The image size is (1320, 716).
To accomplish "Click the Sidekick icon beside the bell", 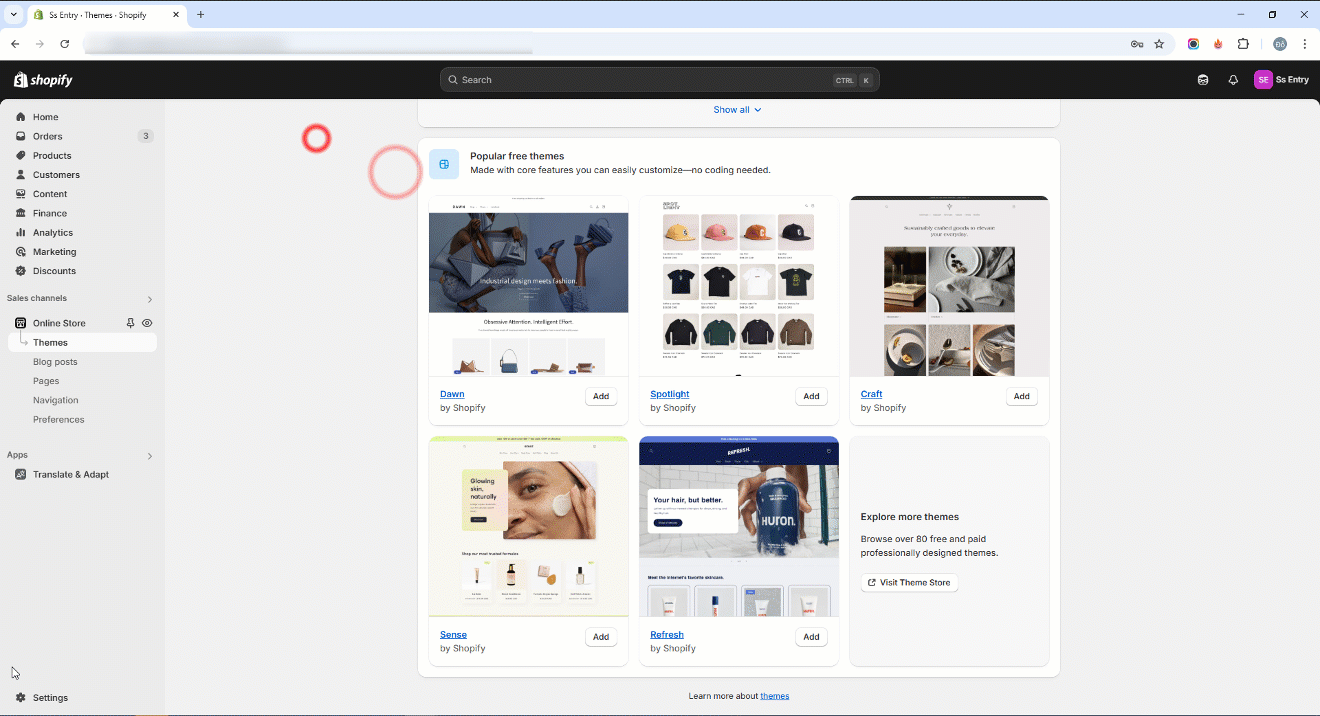I will (x=1203, y=80).
